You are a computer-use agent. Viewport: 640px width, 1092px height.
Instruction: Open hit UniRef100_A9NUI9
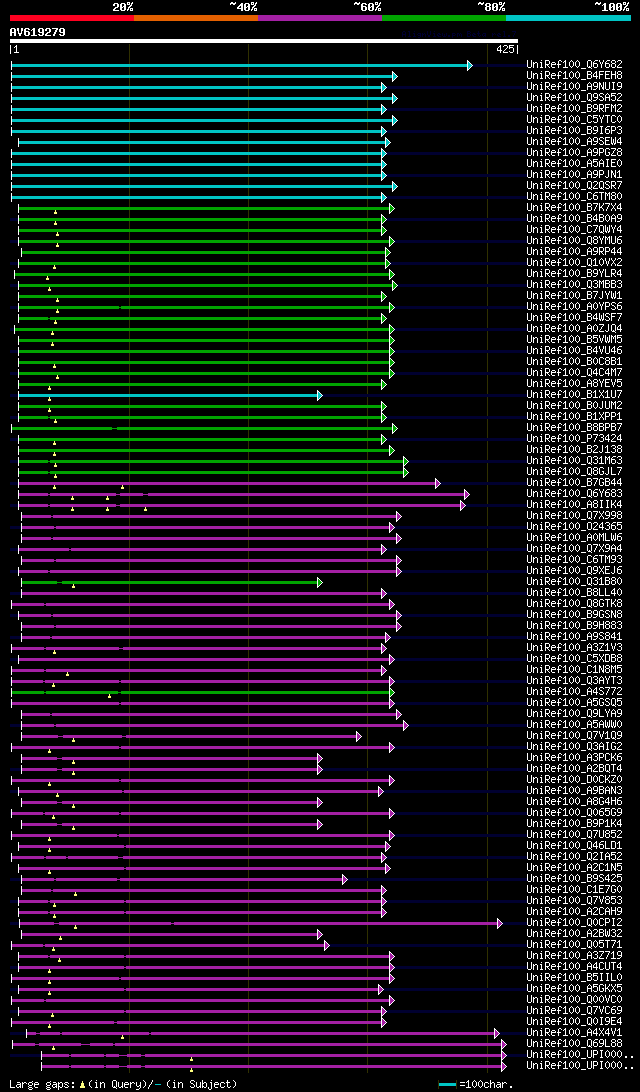click(x=575, y=86)
